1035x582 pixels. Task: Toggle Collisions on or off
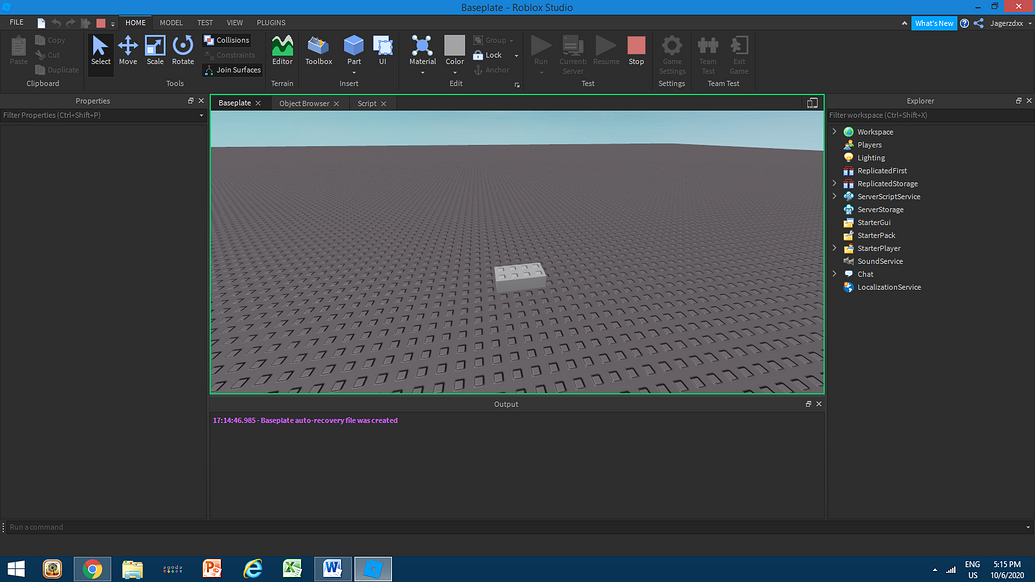point(229,40)
